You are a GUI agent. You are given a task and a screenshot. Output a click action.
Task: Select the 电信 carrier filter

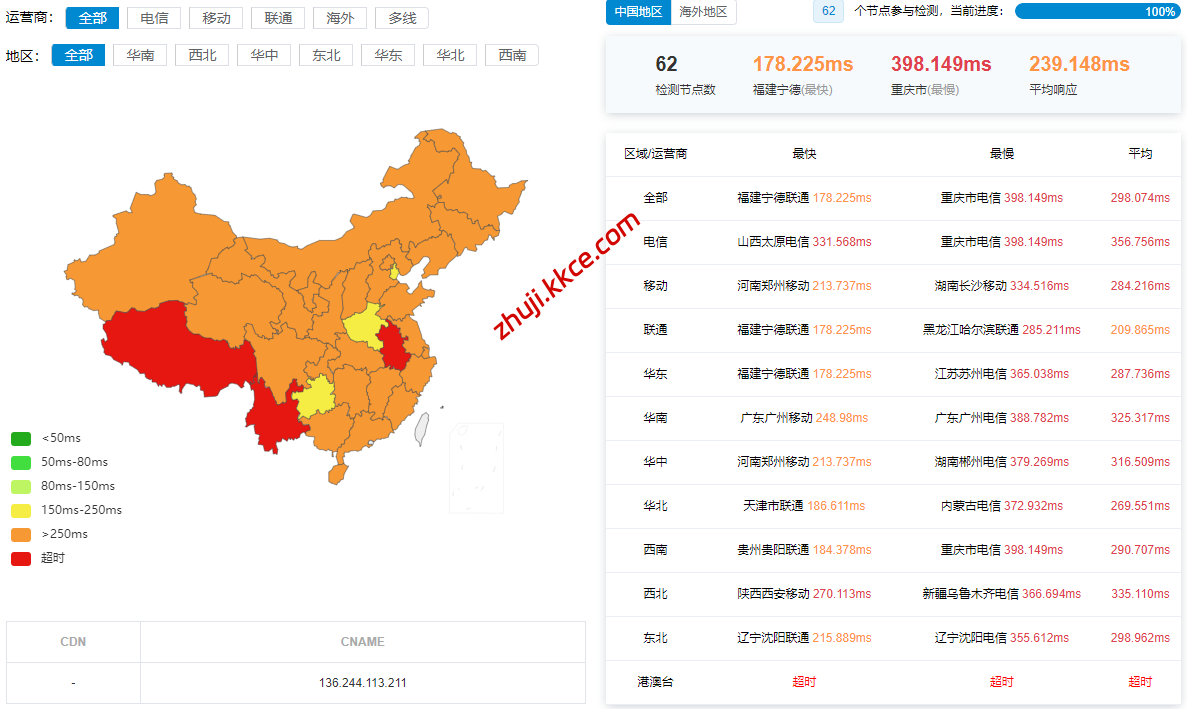point(154,18)
